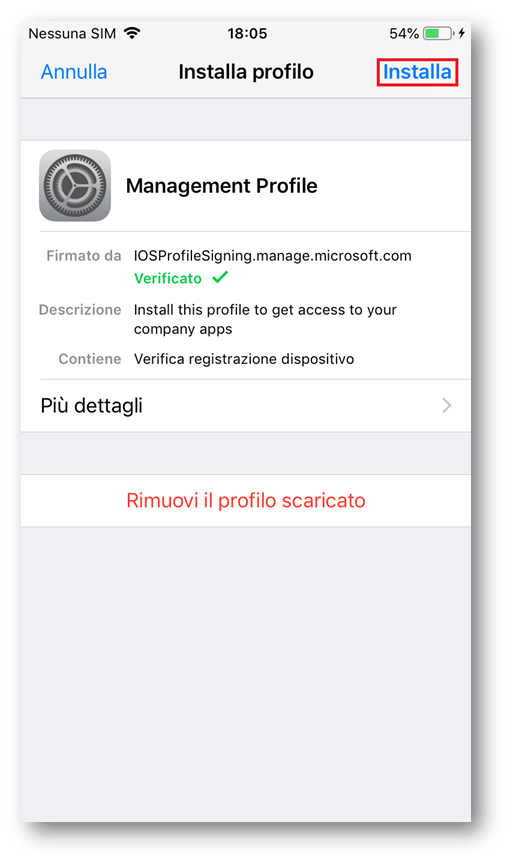Click the Verificato status text
The width and height of the screenshot is (513, 864).
coord(168,278)
